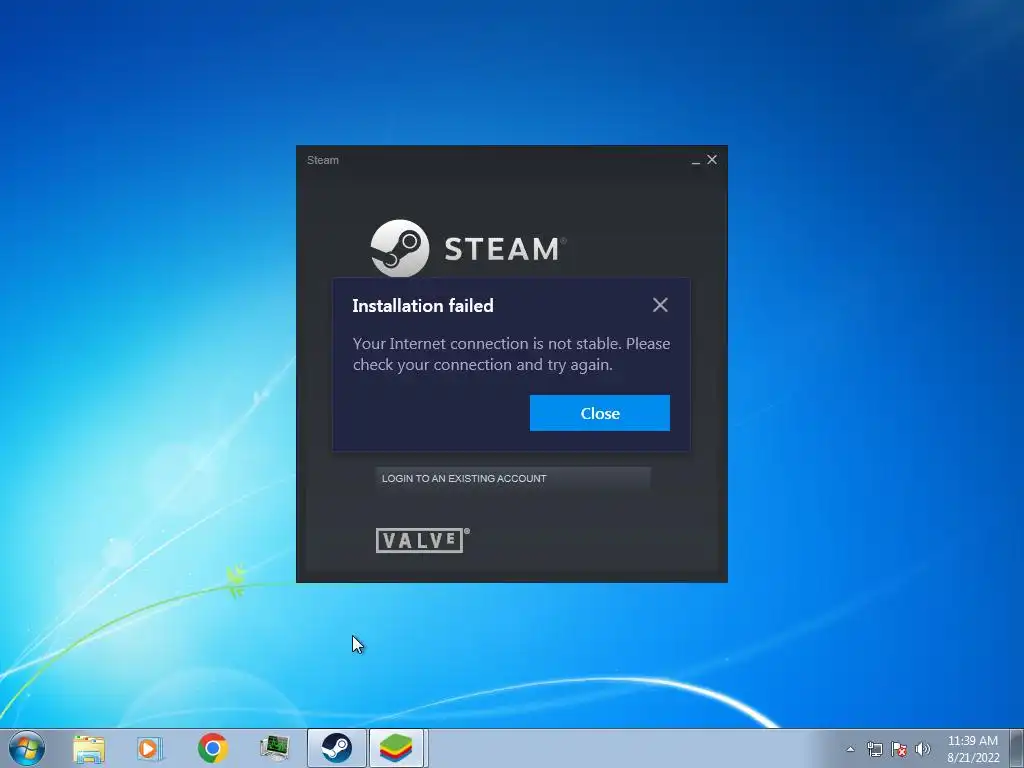1024x768 pixels.
Task: Open BlueStacks from the taskbar
Action: tap(396, 748)
